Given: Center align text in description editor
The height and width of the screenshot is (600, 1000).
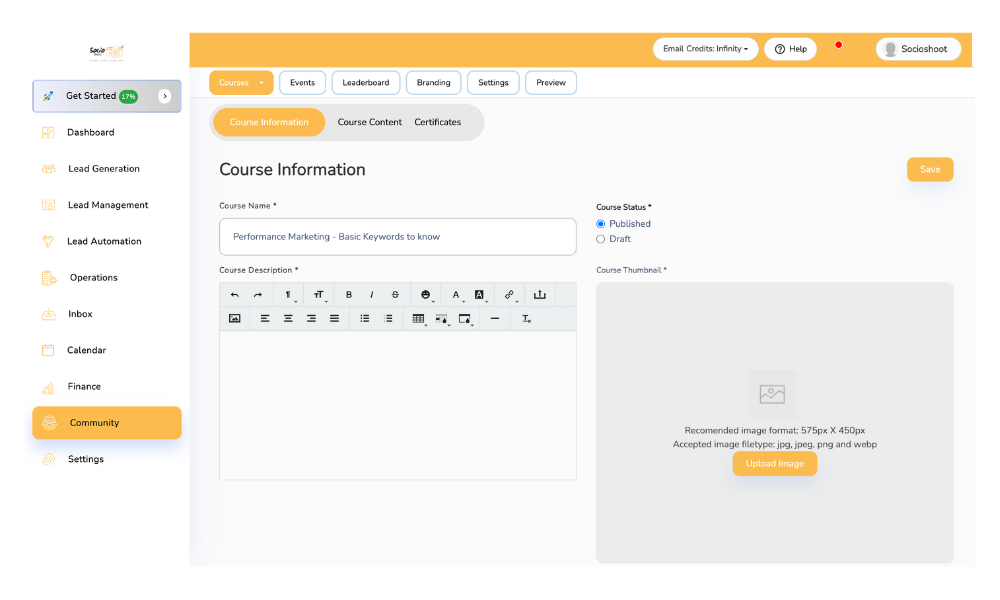Looking at the screenshot, I should click(288, 319).
